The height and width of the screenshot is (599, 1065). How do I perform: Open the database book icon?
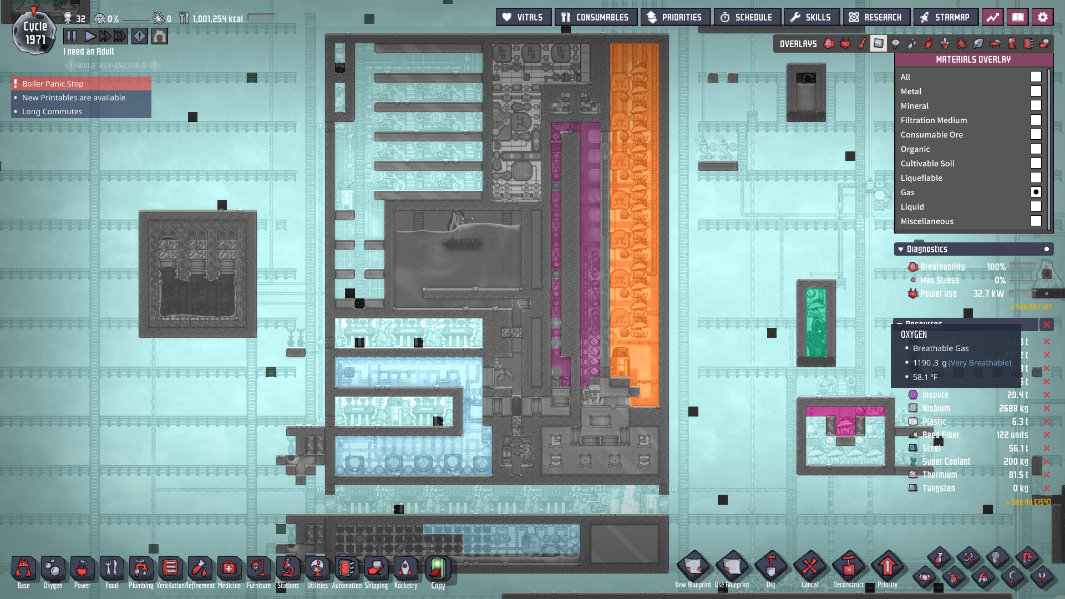(1017, 17)
